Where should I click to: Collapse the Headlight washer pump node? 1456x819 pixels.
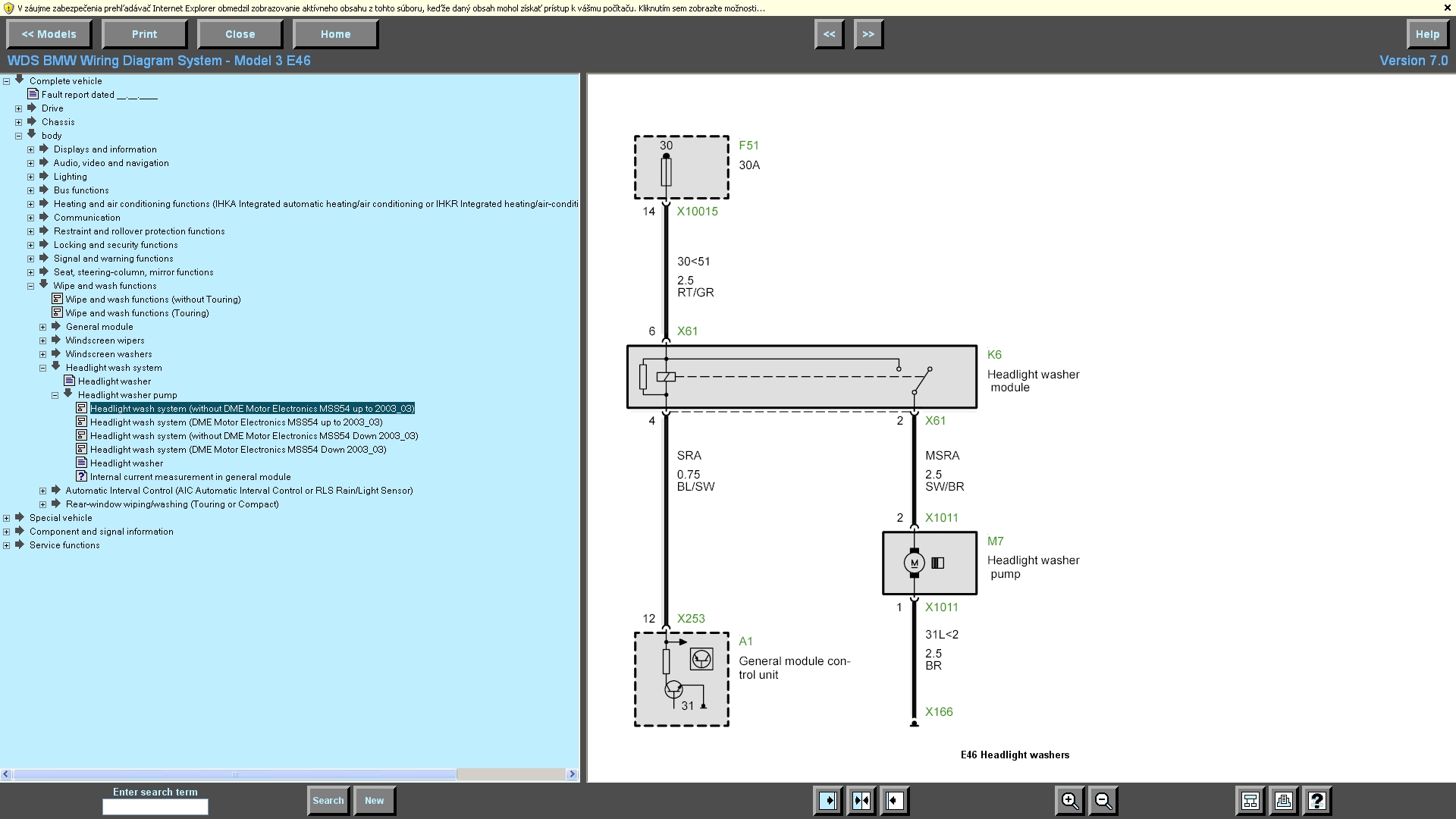click(x=55, y=395)
